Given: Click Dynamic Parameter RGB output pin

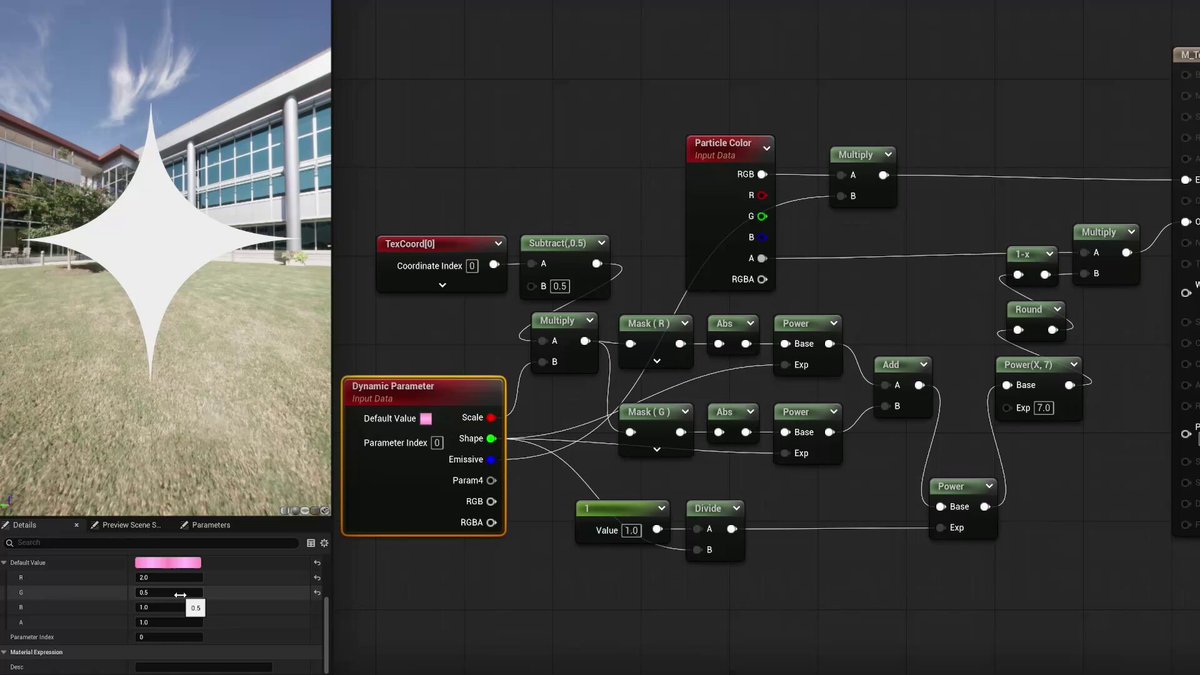Looking at the screenshot, I should tap(491, 502).
